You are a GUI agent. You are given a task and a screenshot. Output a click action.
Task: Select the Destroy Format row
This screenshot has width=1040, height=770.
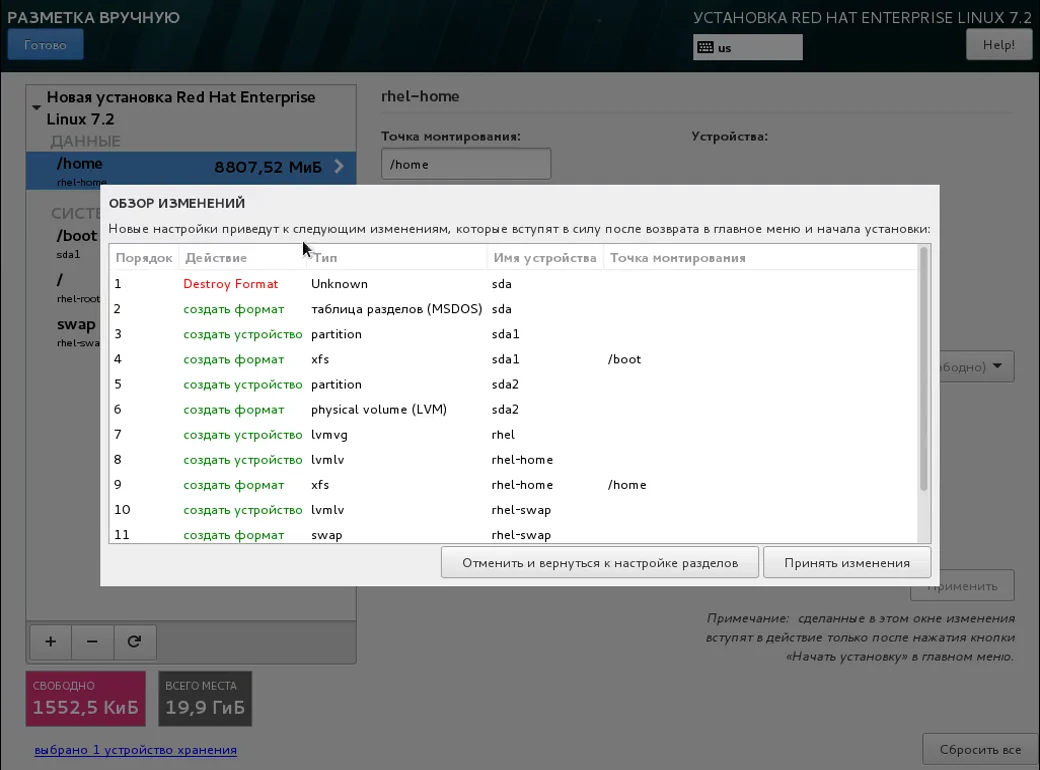coord(513,283)
